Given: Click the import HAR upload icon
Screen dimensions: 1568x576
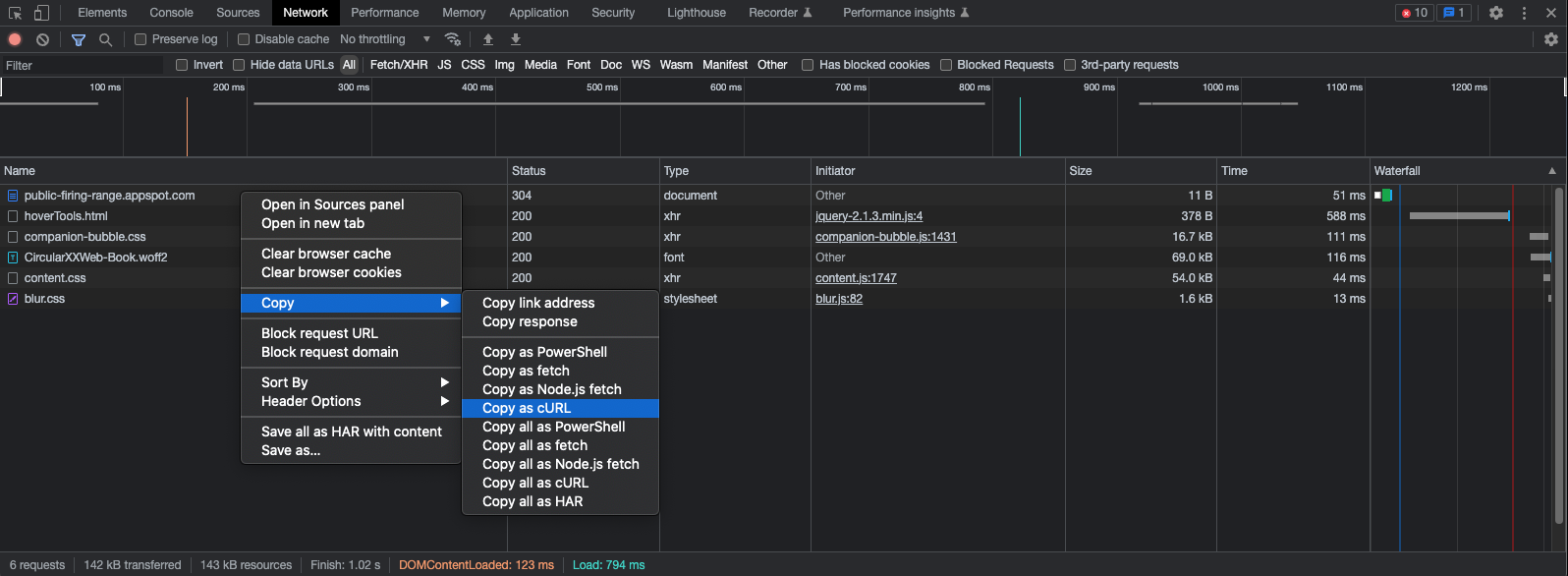Looking at the screenshot, I should pos(488,39).
